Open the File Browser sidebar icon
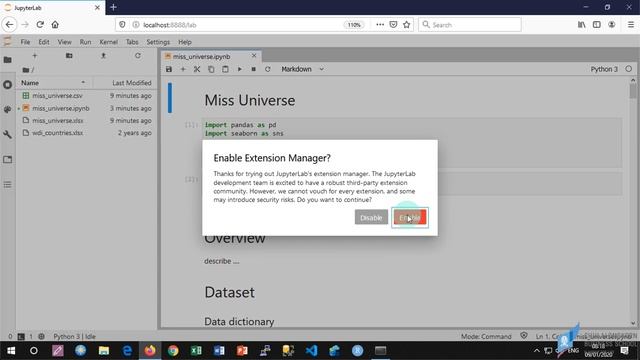This screenshot has height=360, width=640. tap(7, 60)
